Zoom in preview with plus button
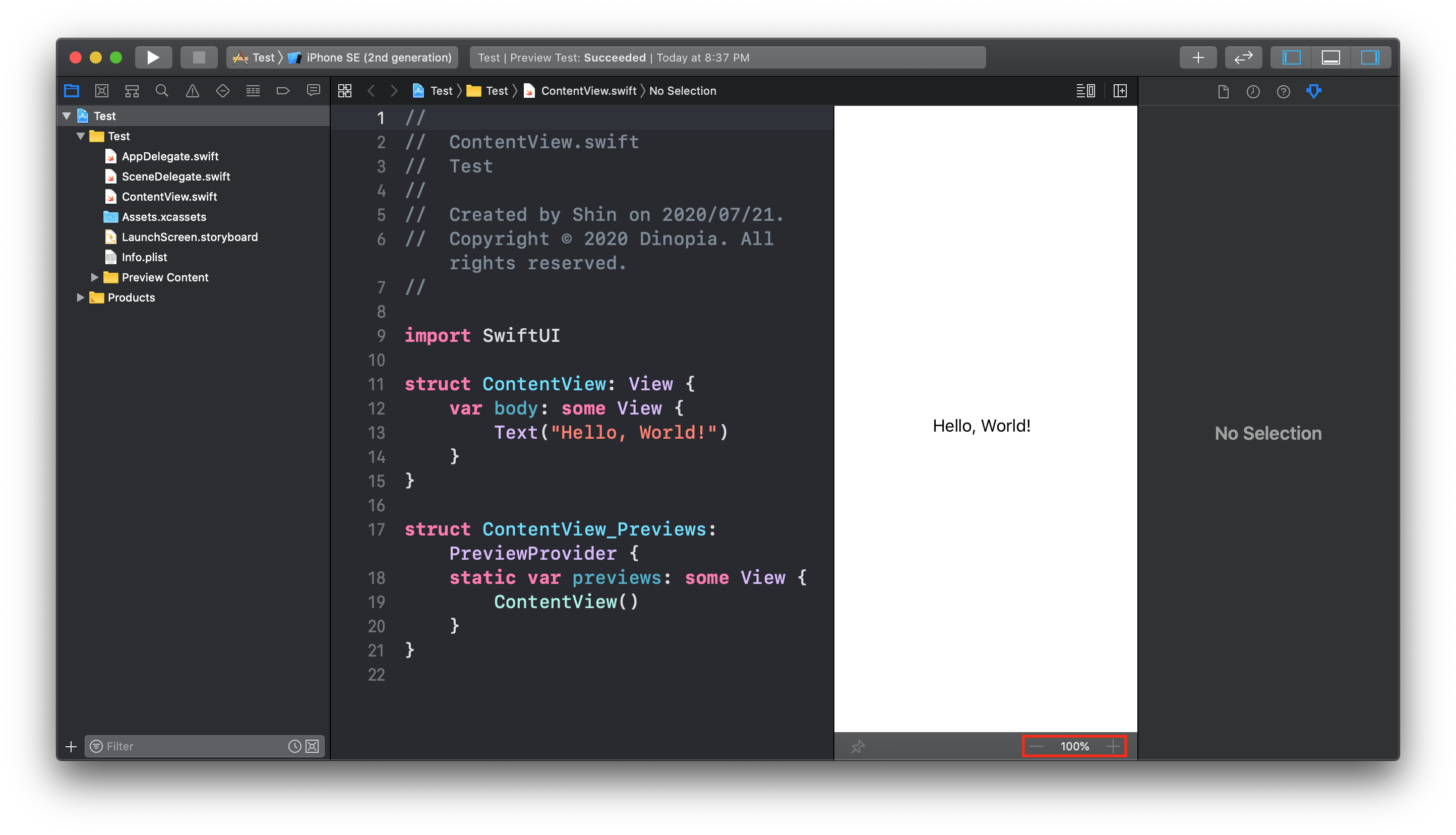 [1113, 746]
